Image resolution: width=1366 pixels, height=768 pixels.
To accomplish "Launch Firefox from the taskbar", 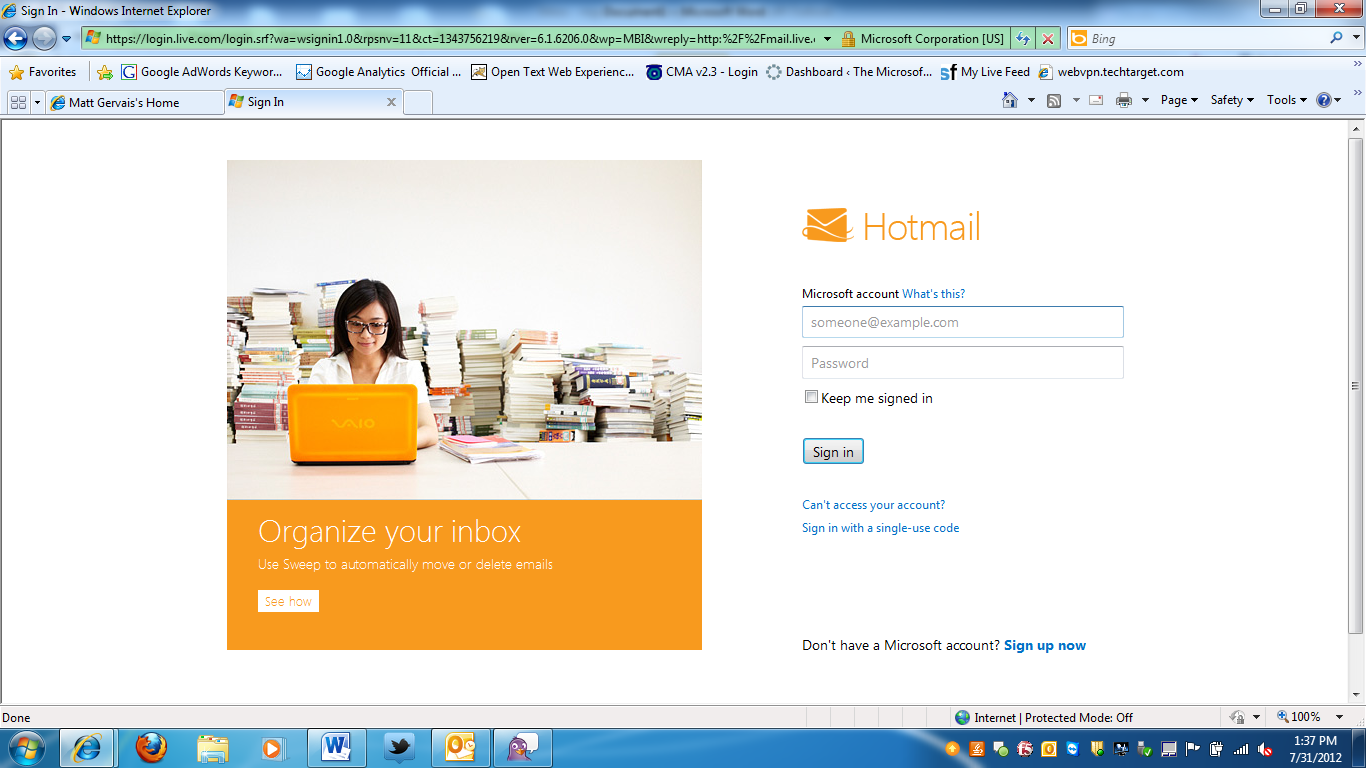I will [150, 748].
